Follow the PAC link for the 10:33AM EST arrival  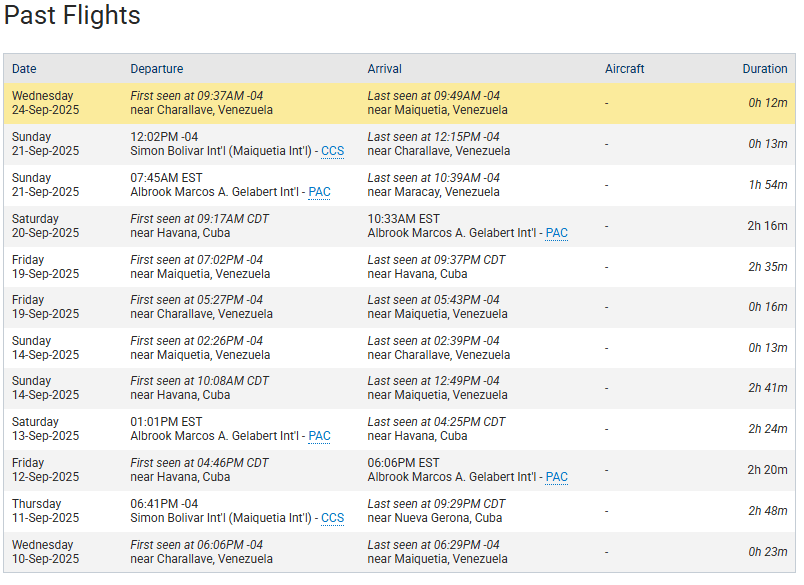coord(556,233)
